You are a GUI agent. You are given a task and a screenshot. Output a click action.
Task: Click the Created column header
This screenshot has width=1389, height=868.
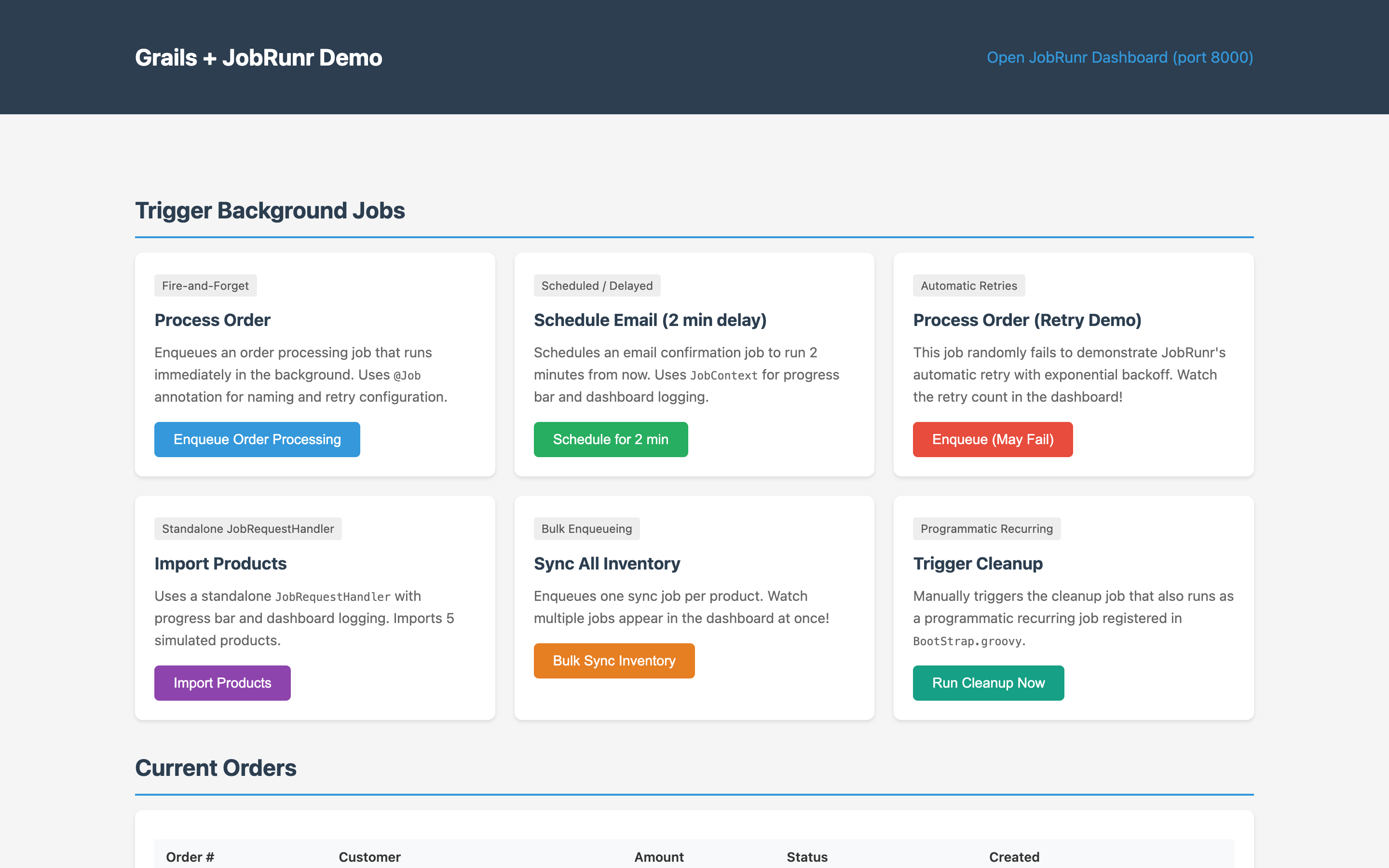point(1014,857)
